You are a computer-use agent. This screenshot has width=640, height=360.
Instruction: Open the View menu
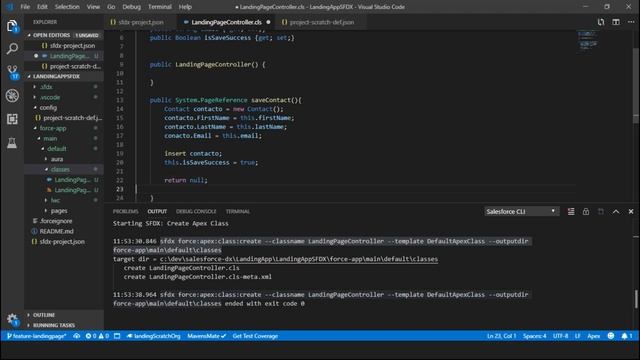[x=93, y=7]
